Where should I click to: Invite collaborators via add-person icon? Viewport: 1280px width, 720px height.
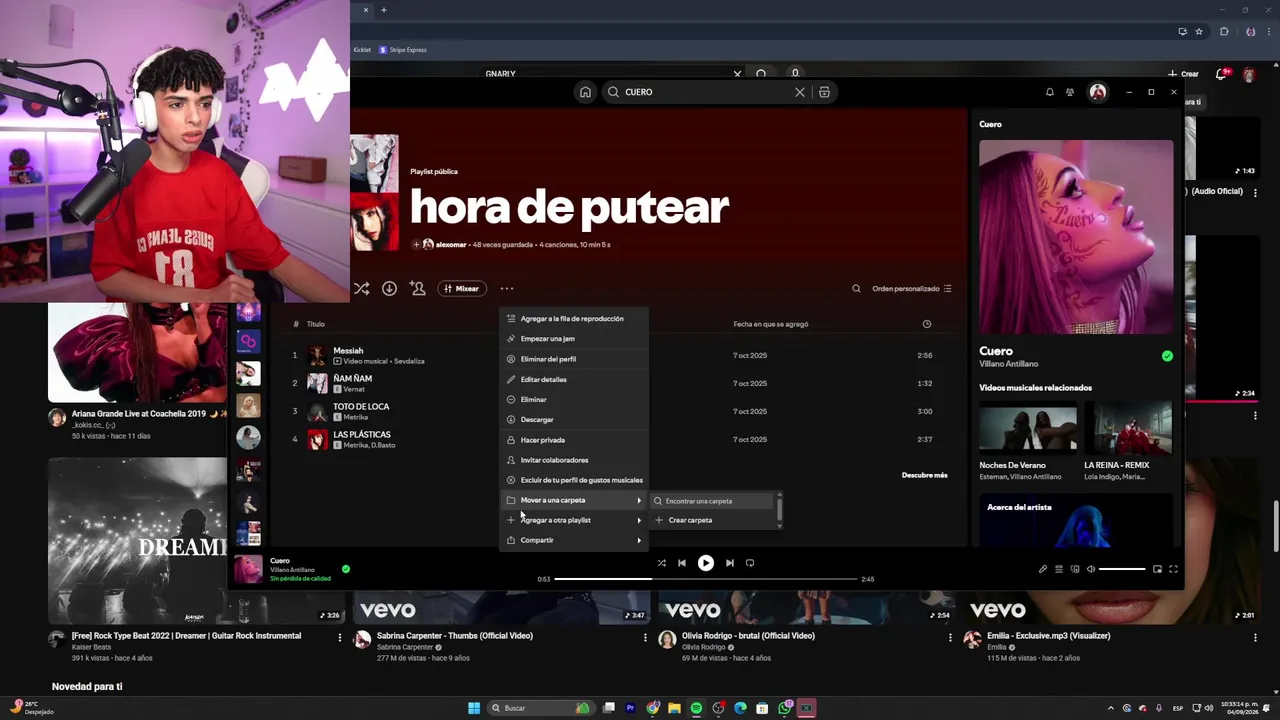coord(417,288)
